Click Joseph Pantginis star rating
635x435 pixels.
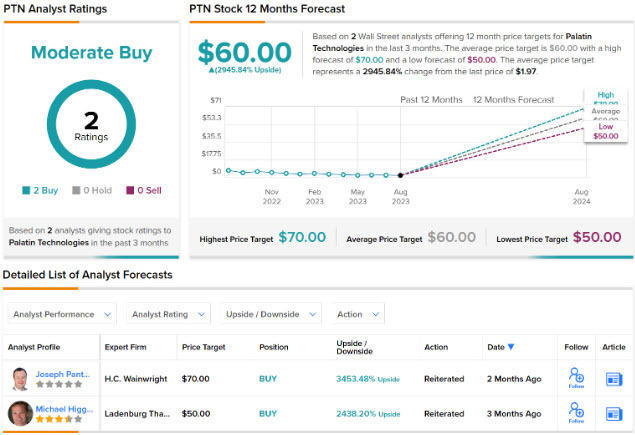(59, 384)
